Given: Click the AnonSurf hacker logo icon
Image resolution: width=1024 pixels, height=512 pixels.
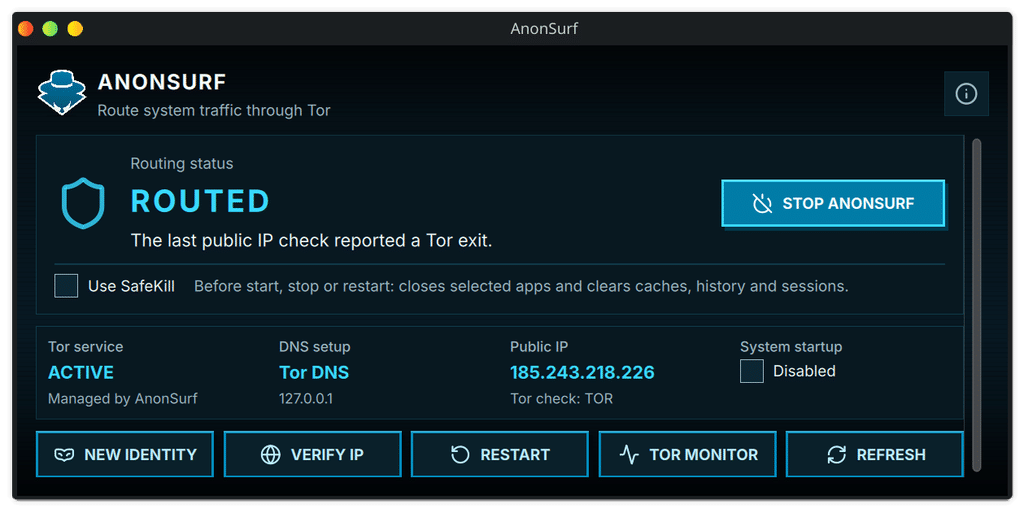Looking at the screenshot, I should [x=61, y=92].
